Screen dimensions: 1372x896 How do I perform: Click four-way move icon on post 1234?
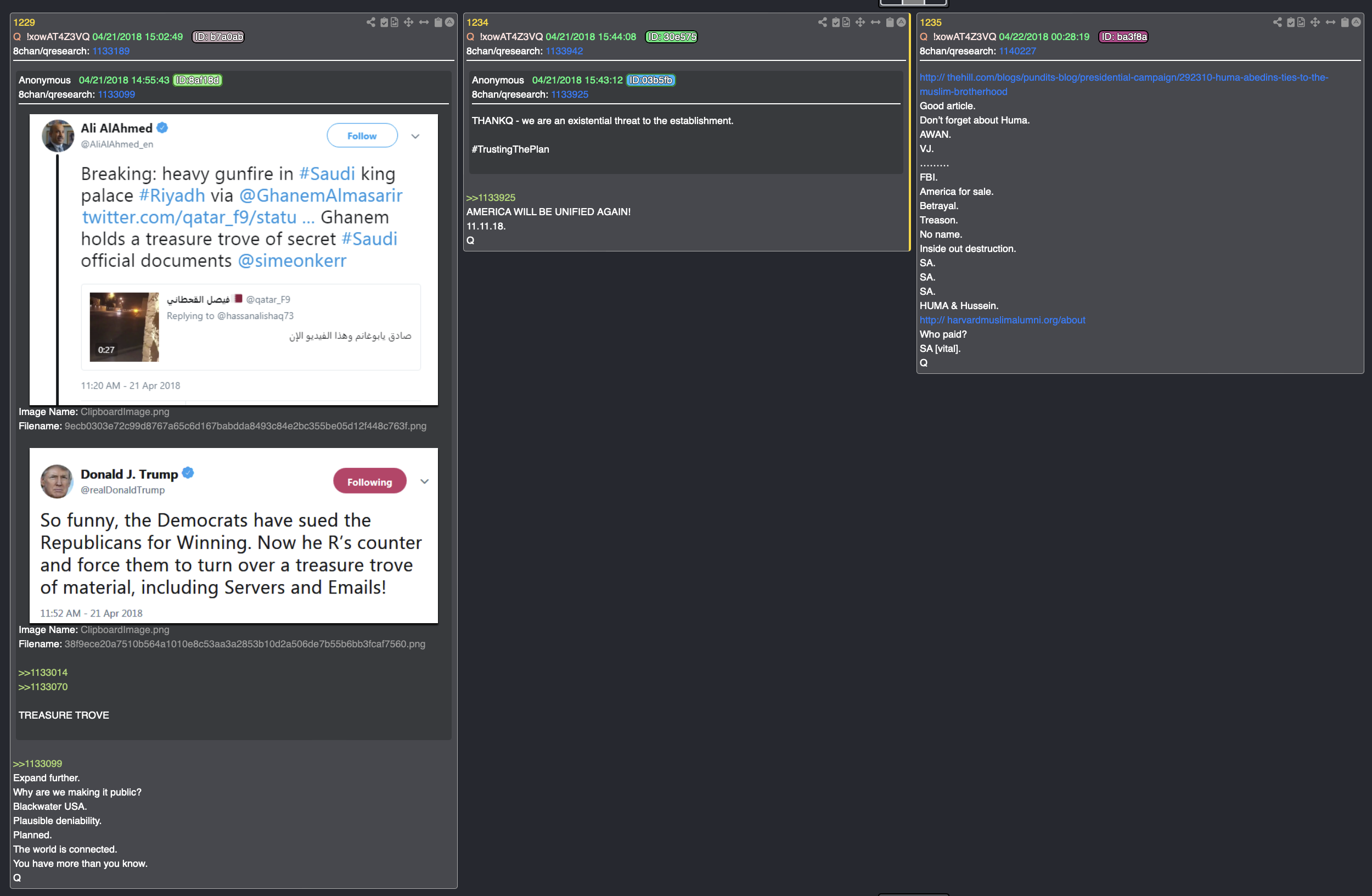860,22
